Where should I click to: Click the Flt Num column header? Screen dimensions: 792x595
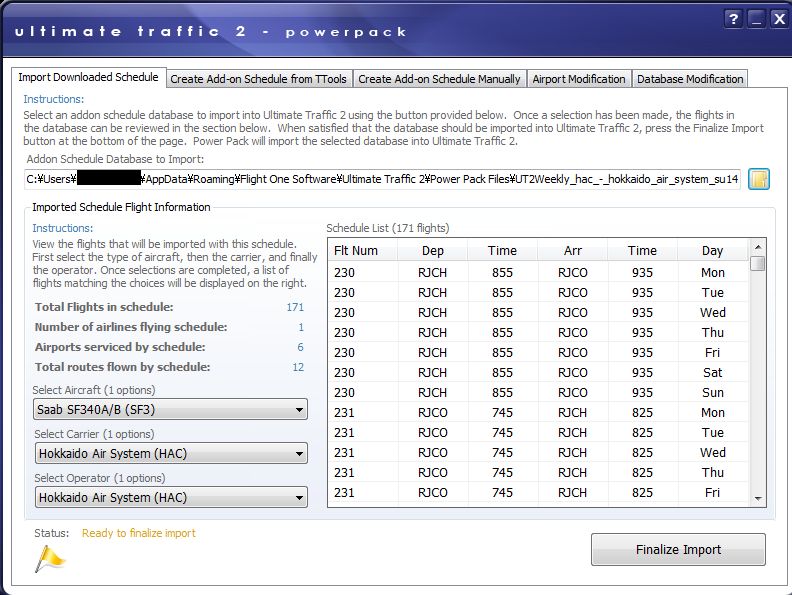pyautogui.click(x=363, y=251)
